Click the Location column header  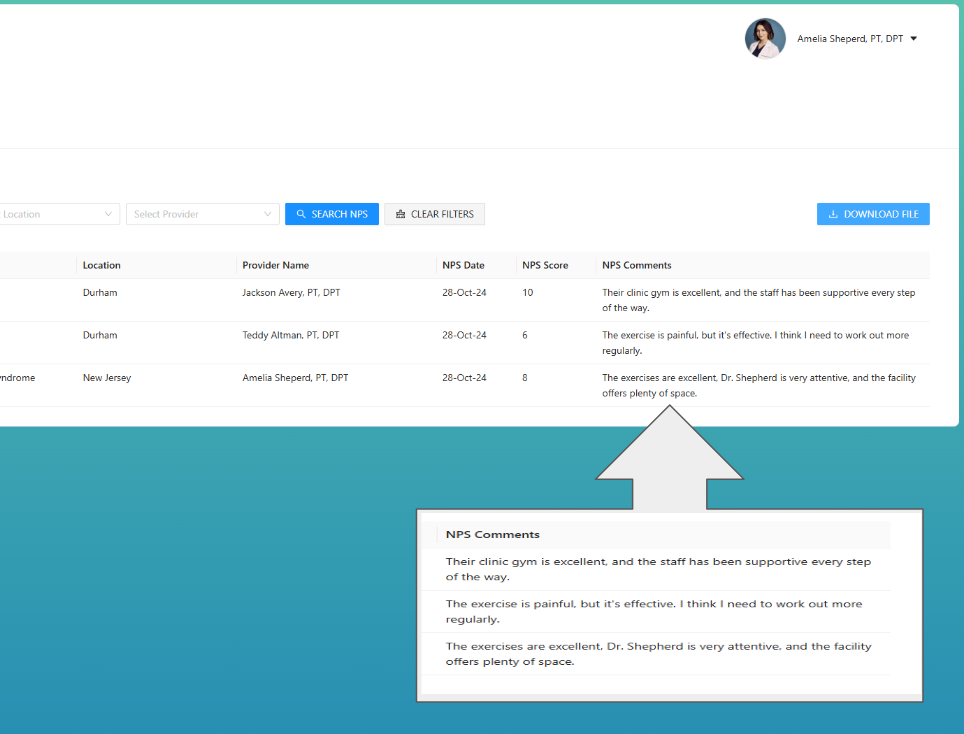[102, 265]
